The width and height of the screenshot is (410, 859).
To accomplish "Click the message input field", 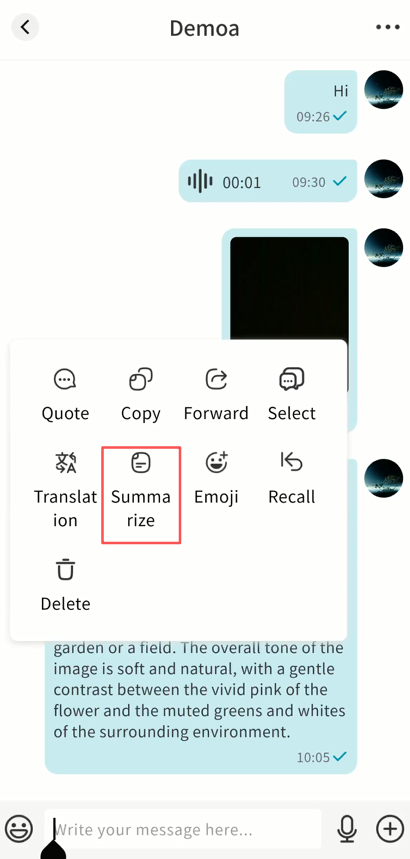I will tap(183, 829).
